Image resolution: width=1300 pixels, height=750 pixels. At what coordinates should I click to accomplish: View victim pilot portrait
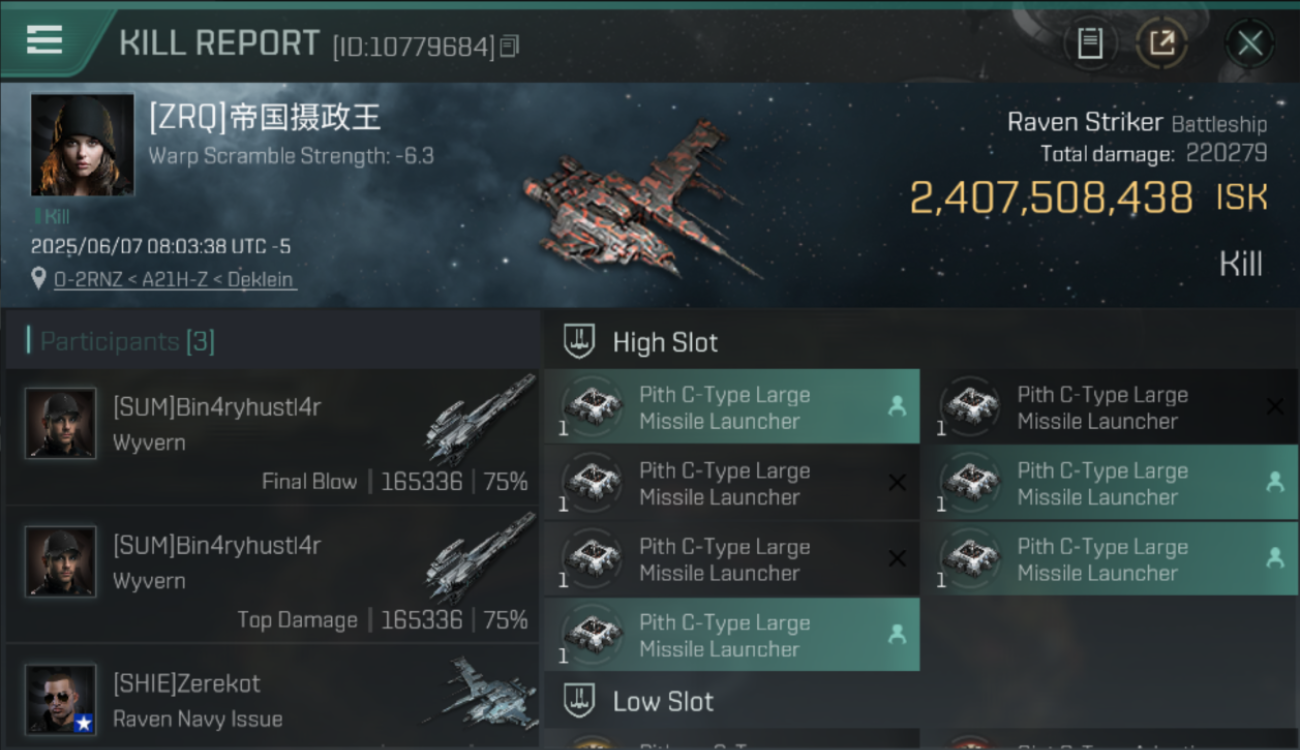coord(82,145)
